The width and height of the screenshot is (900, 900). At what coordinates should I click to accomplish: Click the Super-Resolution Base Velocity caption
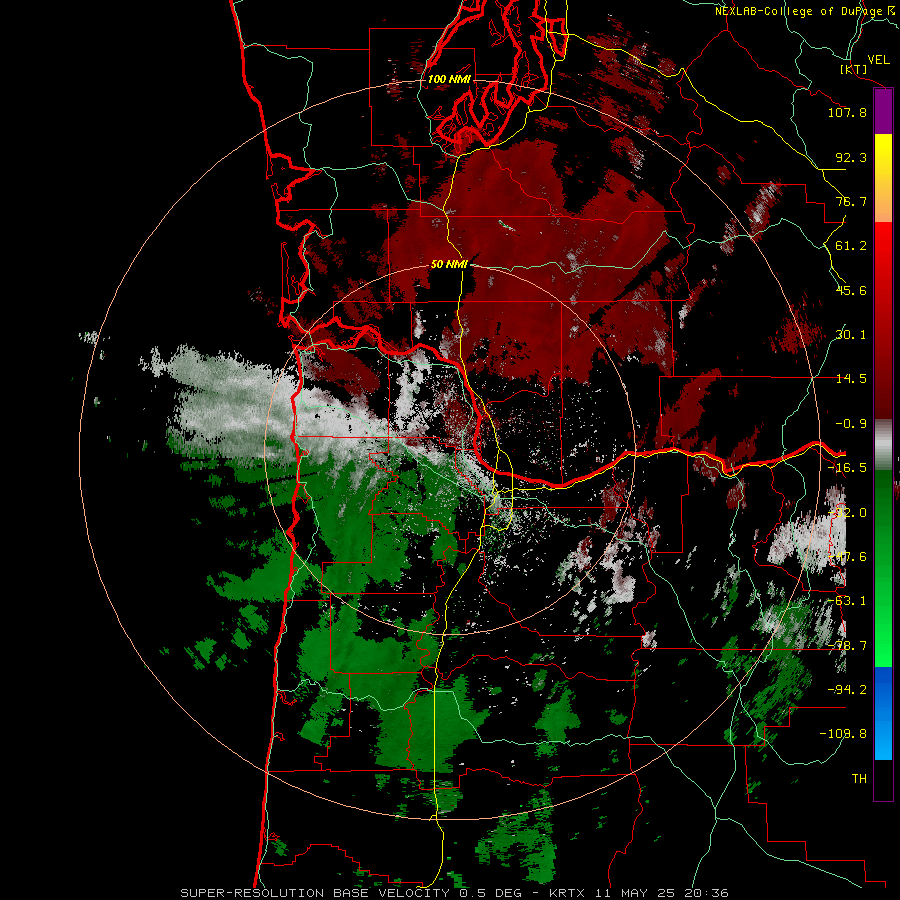(455, 893)
